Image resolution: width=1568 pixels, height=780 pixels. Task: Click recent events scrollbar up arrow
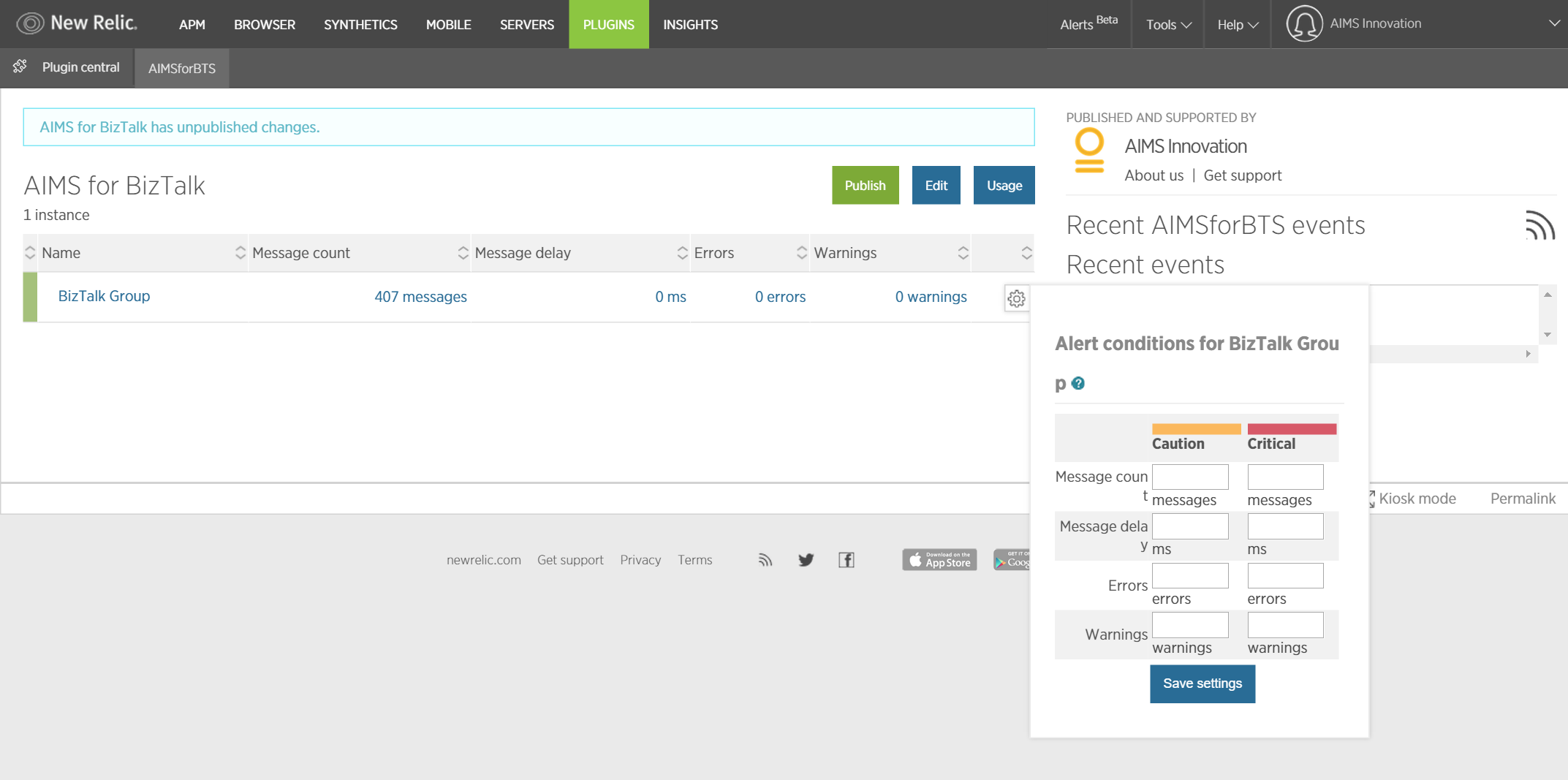pos(1547,295)
